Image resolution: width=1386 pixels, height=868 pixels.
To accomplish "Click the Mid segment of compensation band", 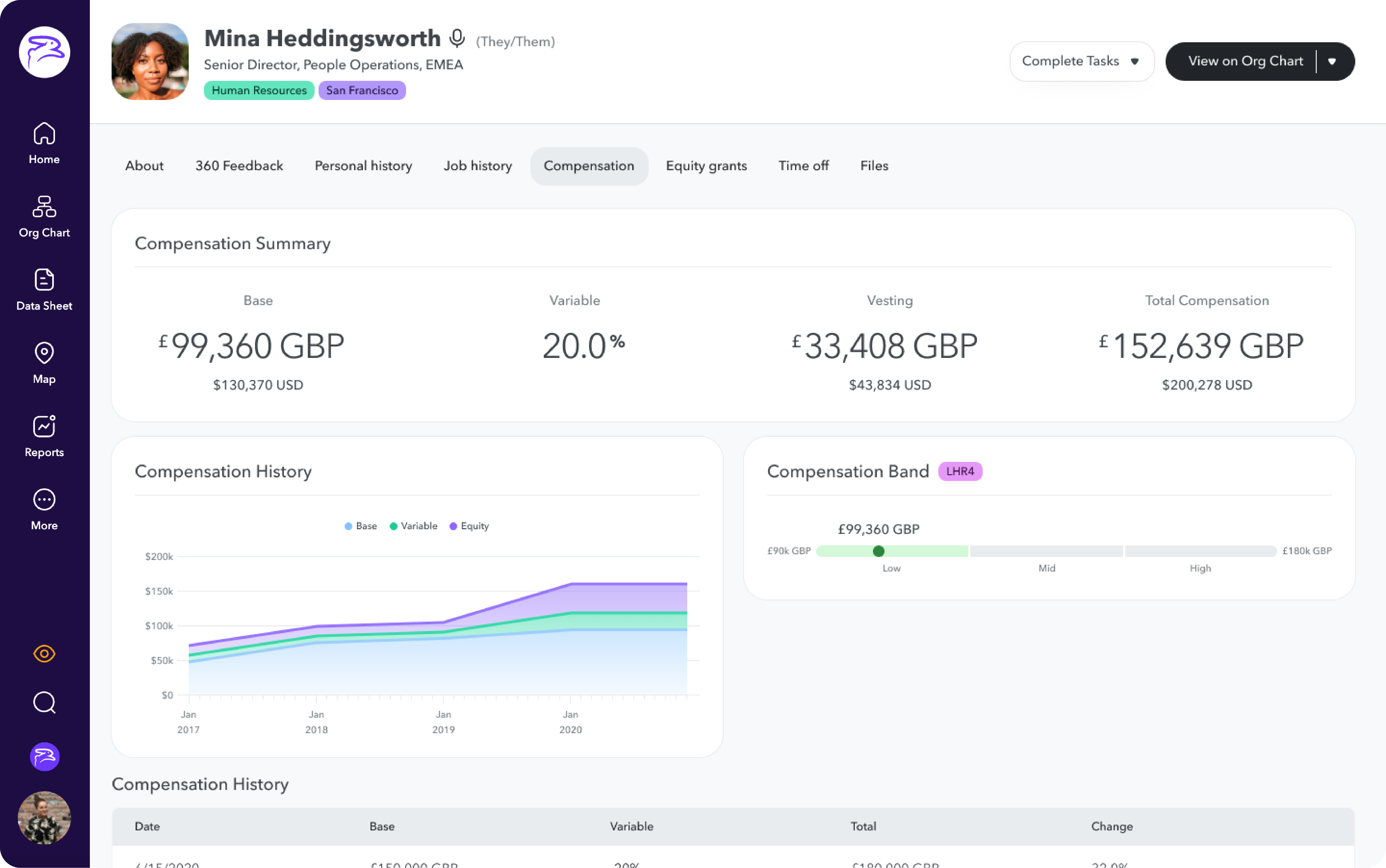I will pos(1046,551).
